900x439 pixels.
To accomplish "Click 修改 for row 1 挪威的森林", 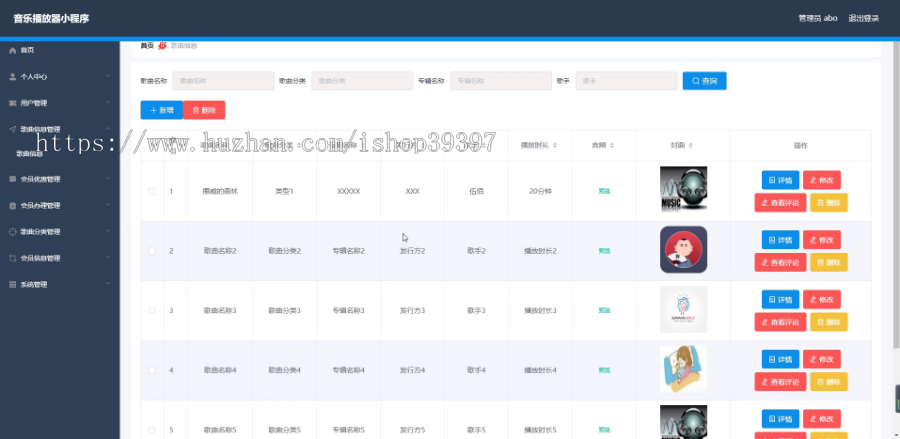I will tap(821, 180).
